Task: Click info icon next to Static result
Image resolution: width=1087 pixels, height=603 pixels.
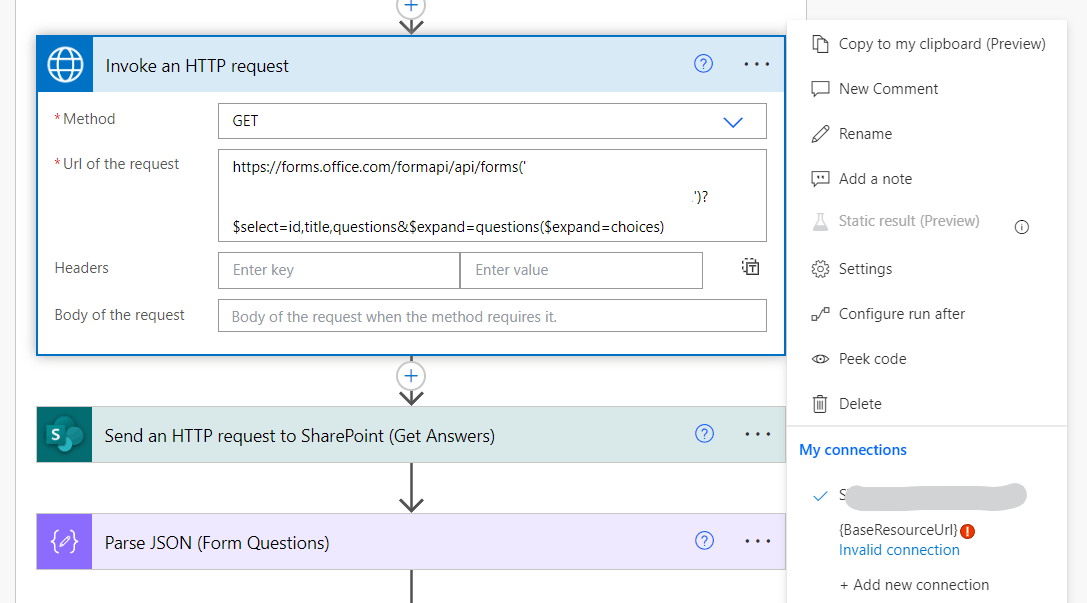Action: tap(1021, 227)
